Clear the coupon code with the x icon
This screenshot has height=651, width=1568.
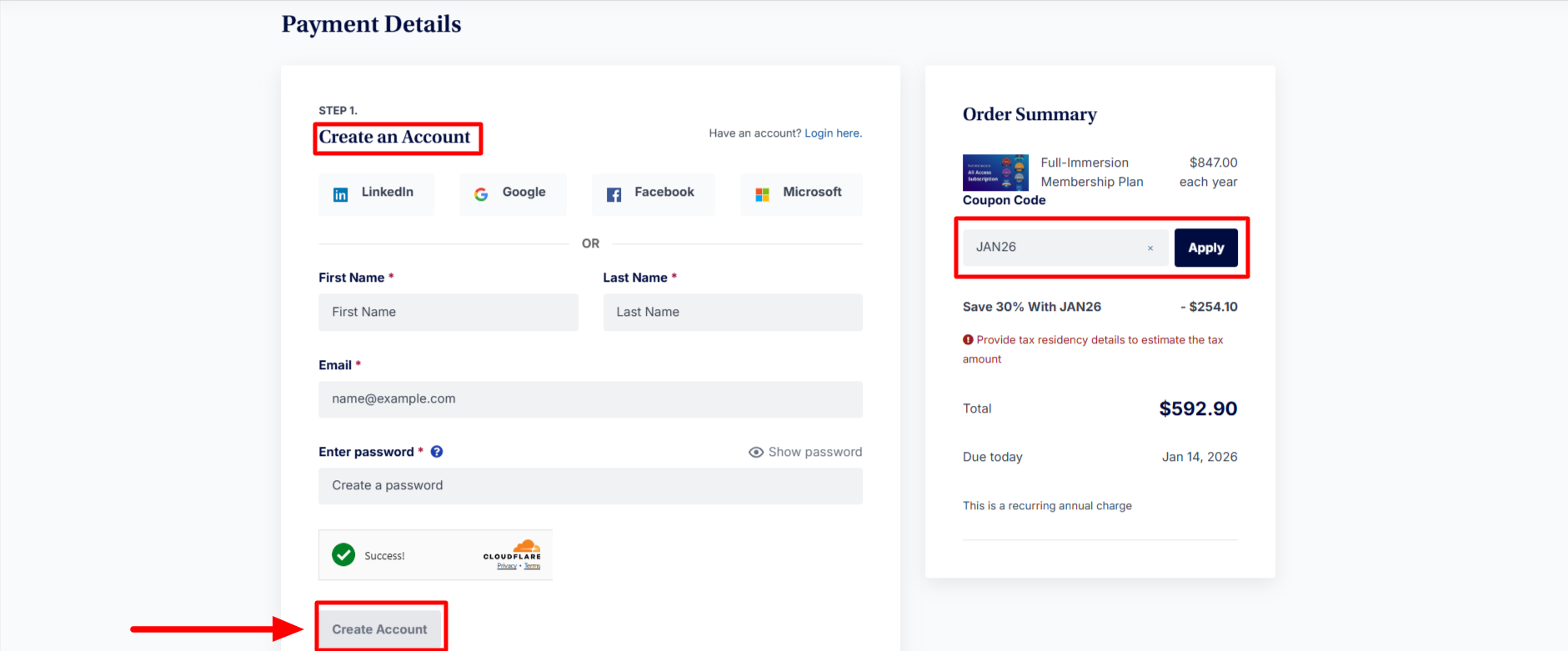coord(1150,248)
